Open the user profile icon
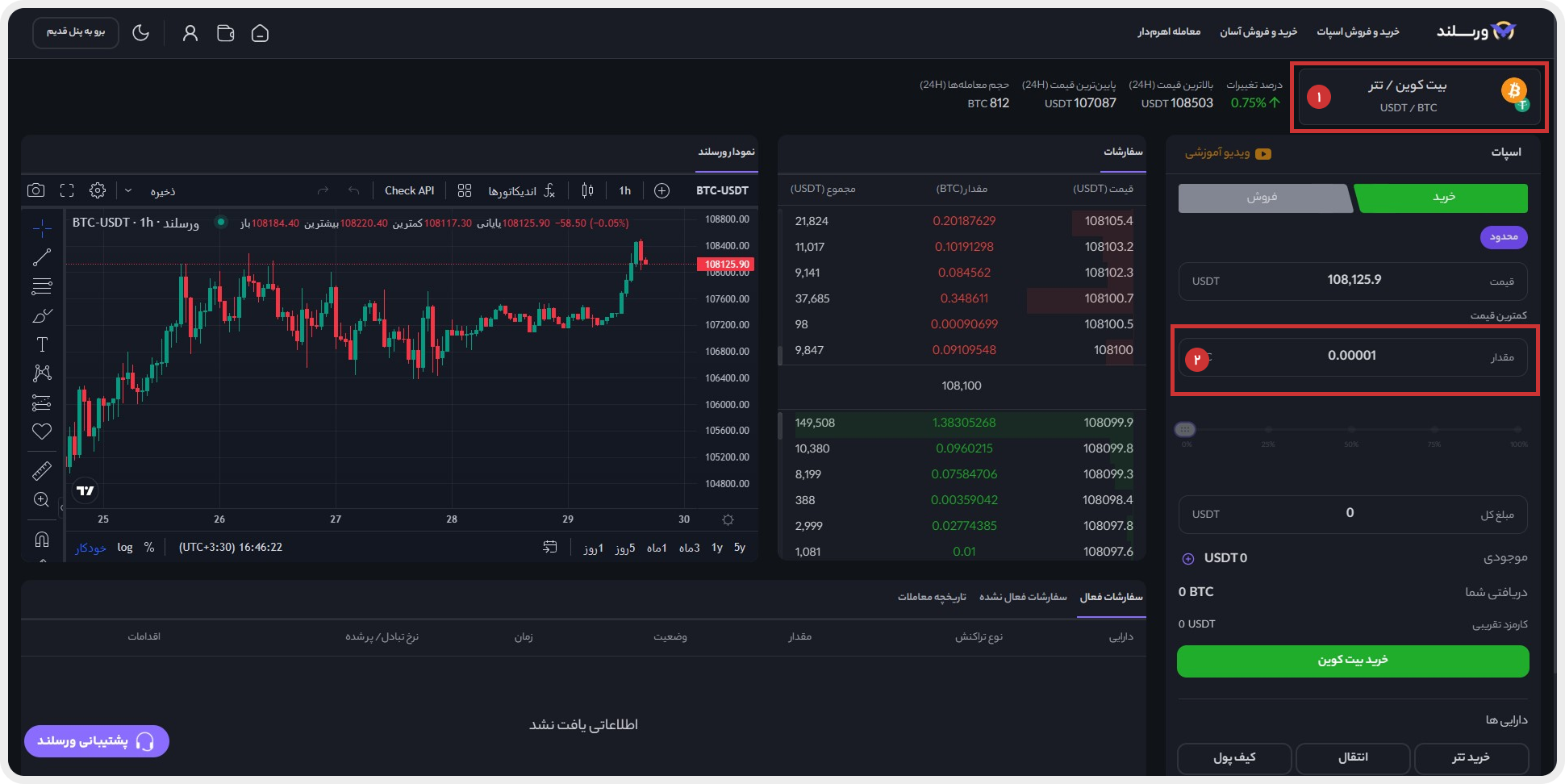Viewport: 1565px width, 784px height. click(x=190, y=33)
